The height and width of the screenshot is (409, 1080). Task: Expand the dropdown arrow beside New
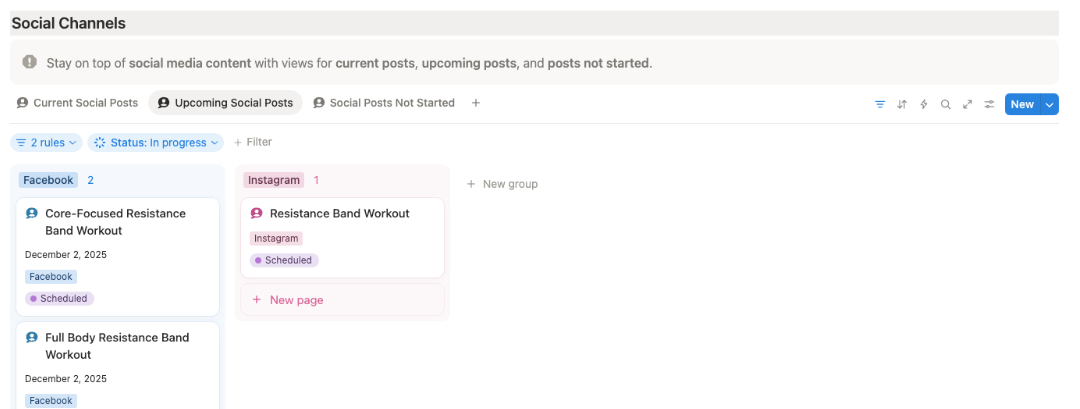1049,104
